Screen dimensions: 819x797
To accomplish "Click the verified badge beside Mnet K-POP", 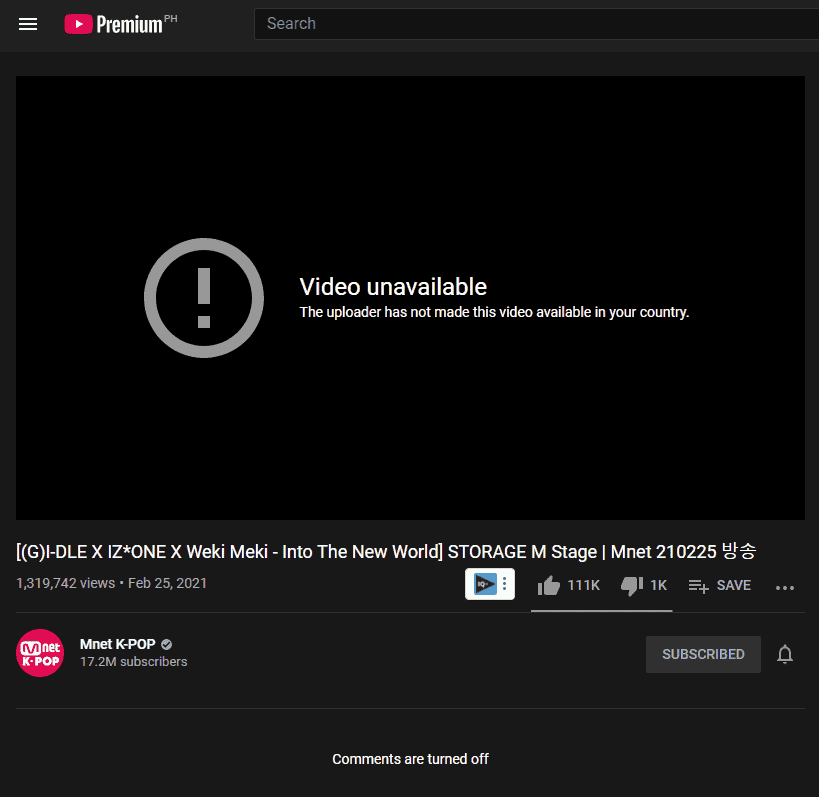I will pos(167,644).
